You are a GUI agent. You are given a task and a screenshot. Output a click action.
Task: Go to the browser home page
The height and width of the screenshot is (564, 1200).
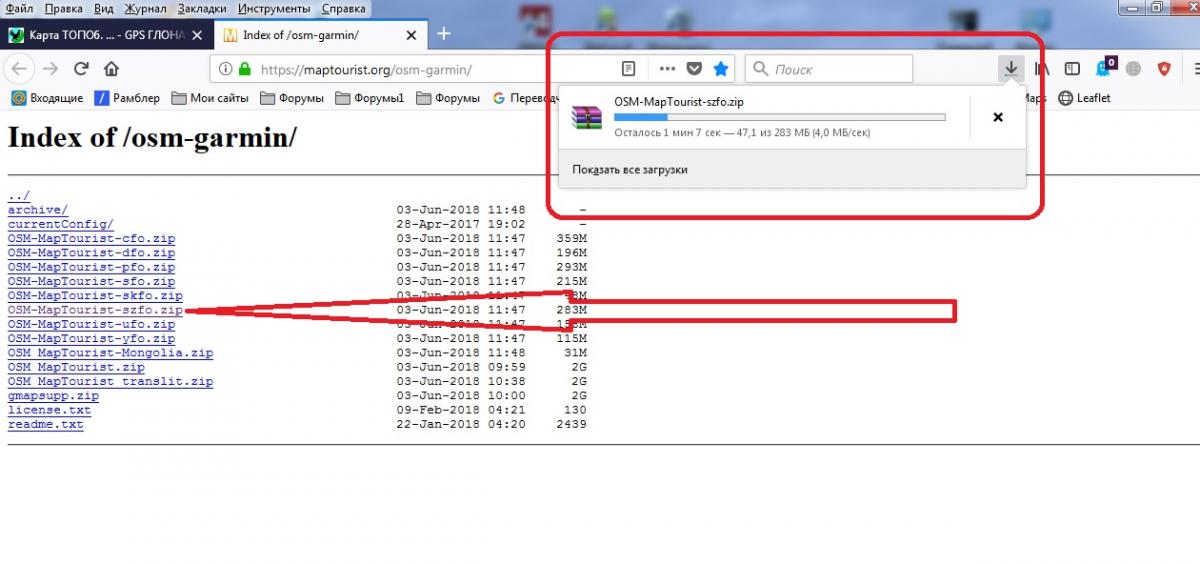[111, 69]
